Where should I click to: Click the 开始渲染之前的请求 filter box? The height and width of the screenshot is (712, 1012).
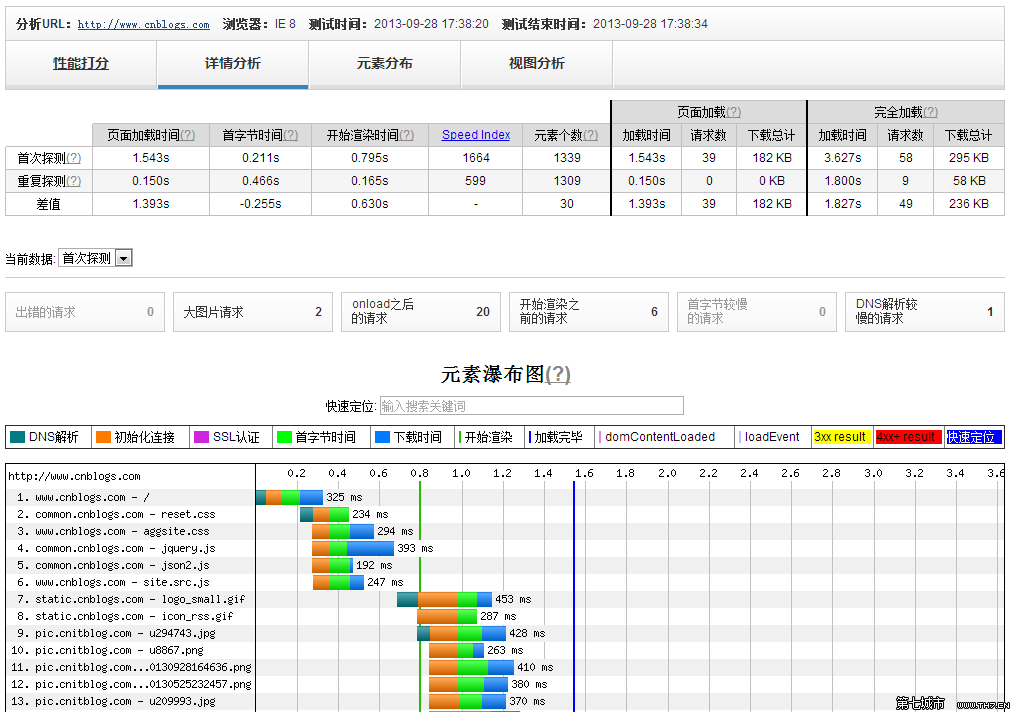pyautogui.click(x=586, y=312)
